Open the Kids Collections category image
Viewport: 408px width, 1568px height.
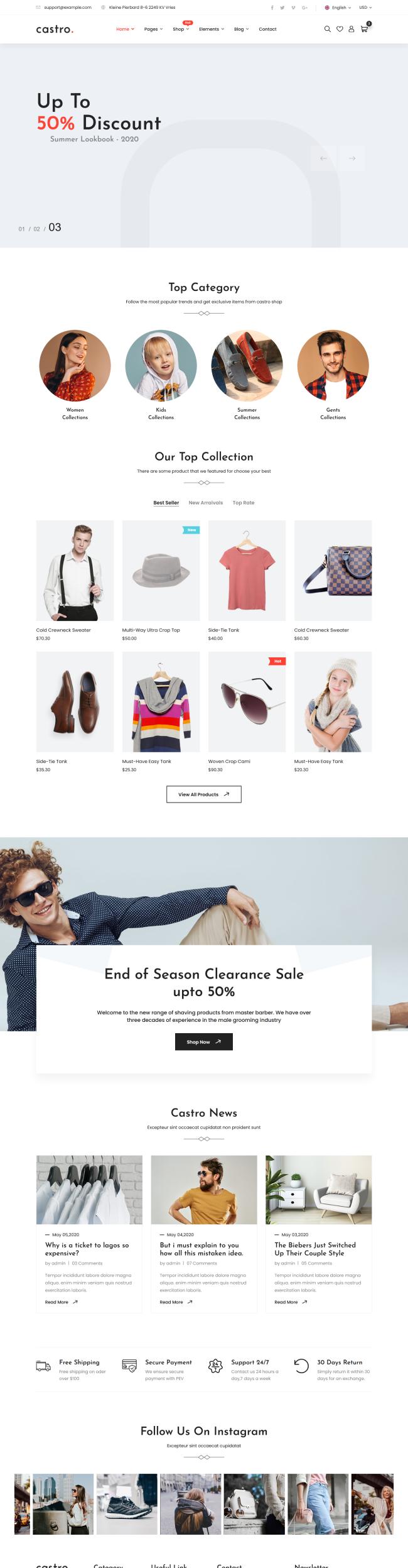pyautogui.click(x=161, y=366)
